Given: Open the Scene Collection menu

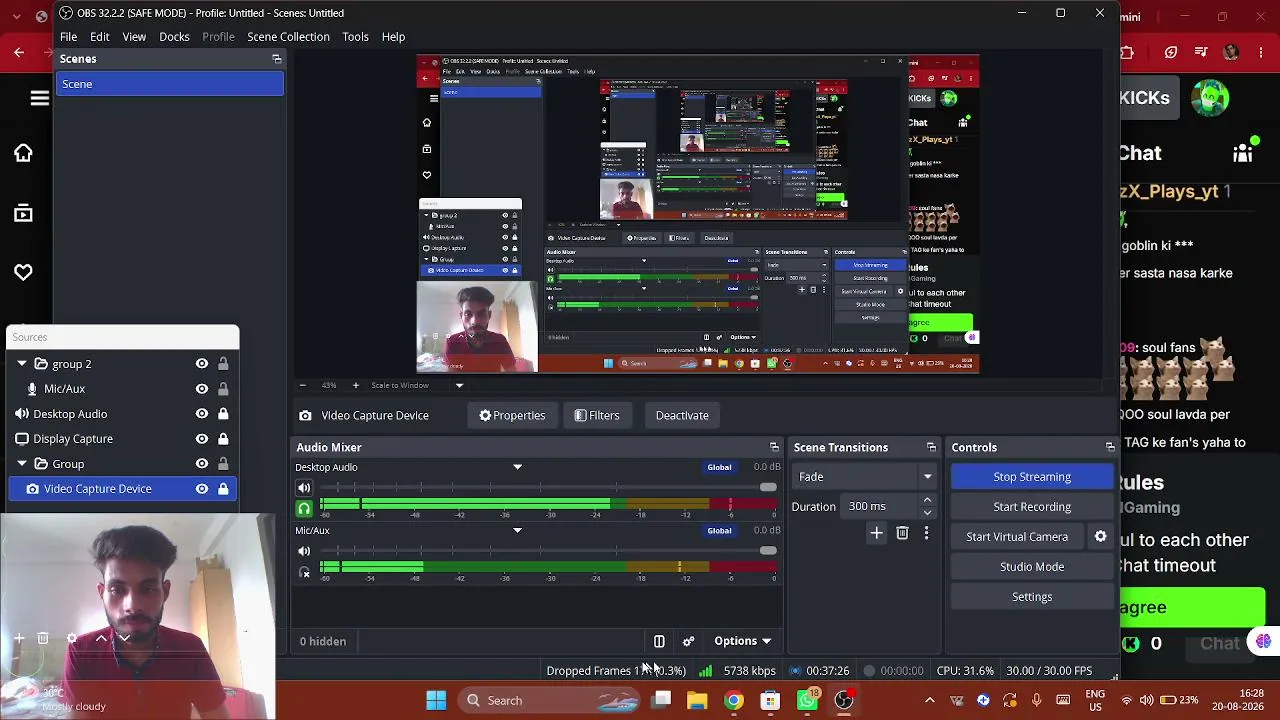Looking at the screenshot, I should pos(288,37).
